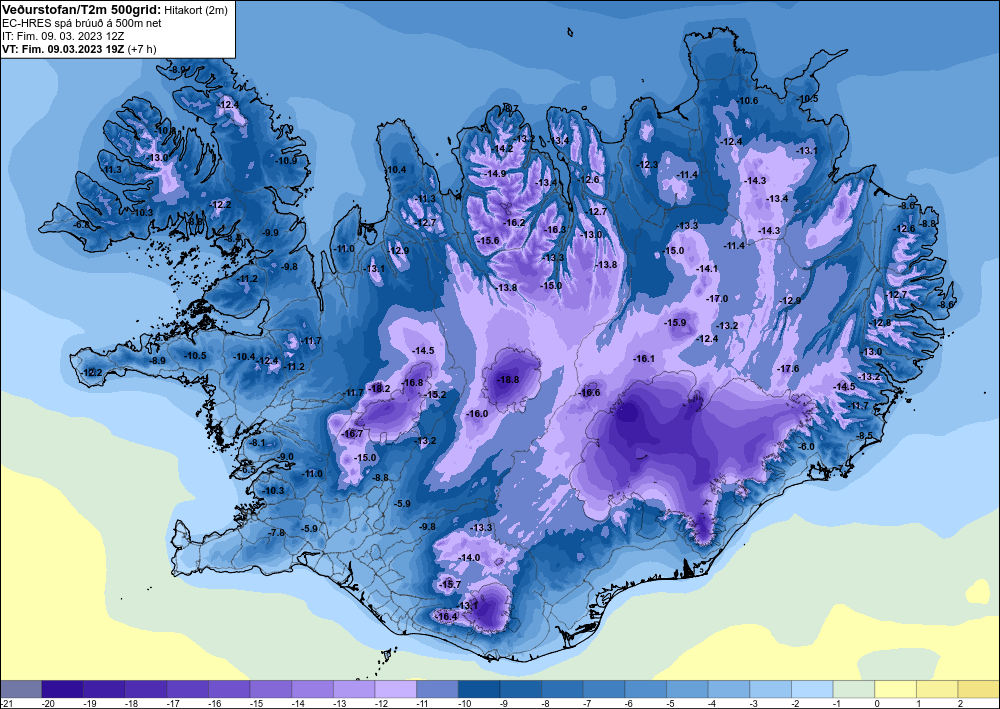The width and height of the screenshot is (1000, 709).
Task: Click the -16.2 temperature label
Action: 513,223
